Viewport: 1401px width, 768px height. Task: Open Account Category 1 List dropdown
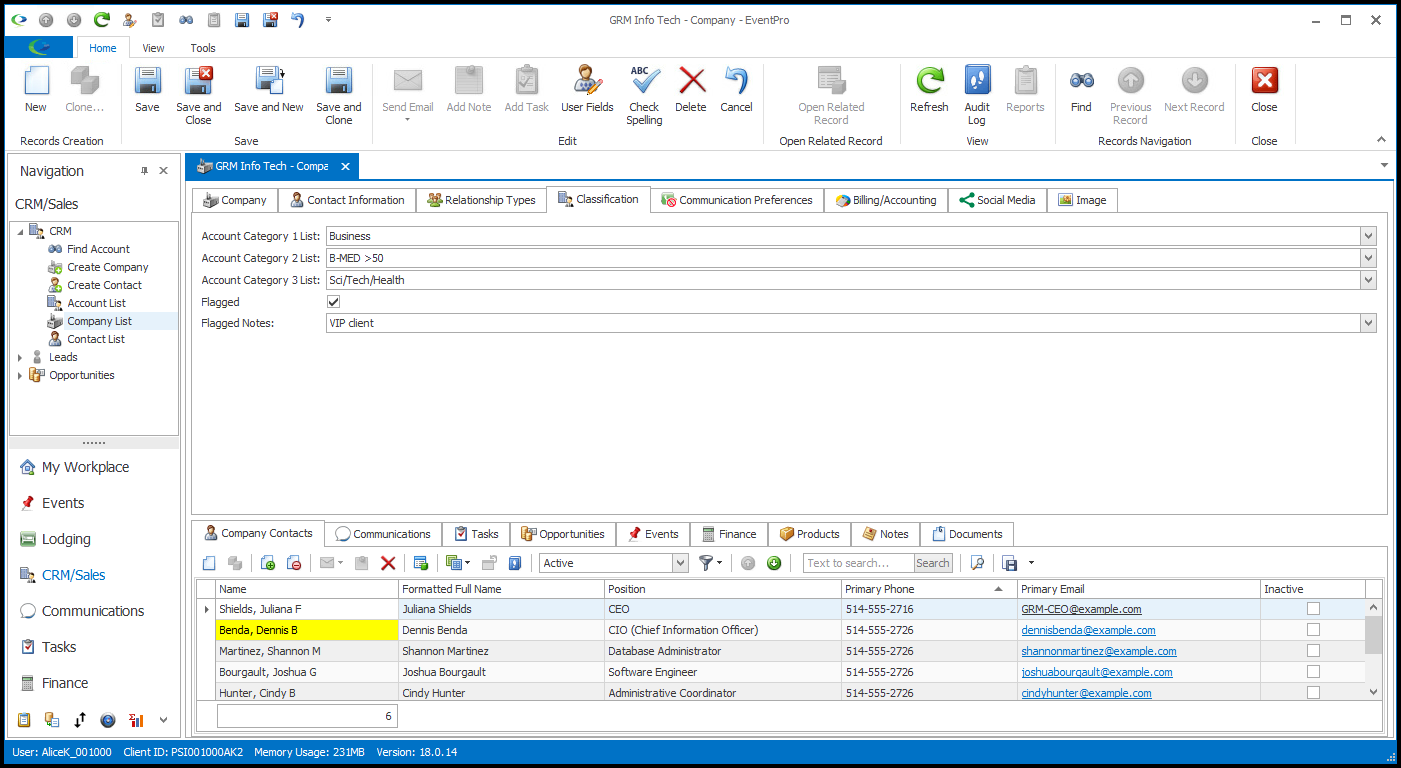pyautogui.click(x=1368, y=236)
